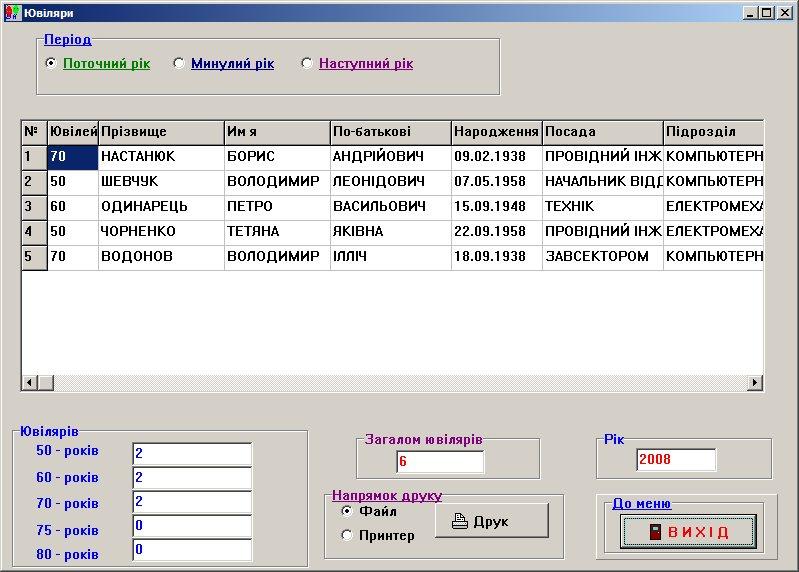Click the horizontal scrollbar thumb
The width and height of the screenshot is (799, 572).
(46, 382)
